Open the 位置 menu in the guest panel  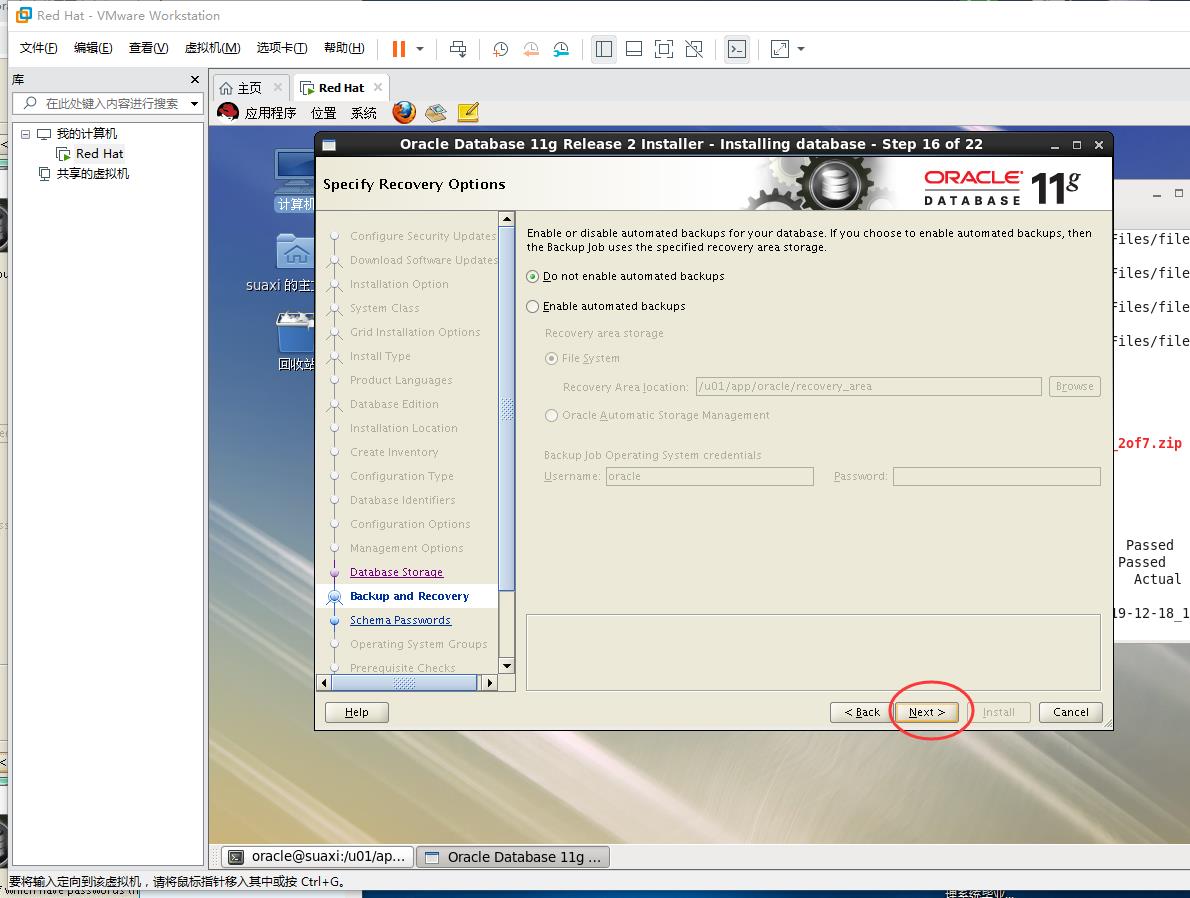tap(323, 113)
